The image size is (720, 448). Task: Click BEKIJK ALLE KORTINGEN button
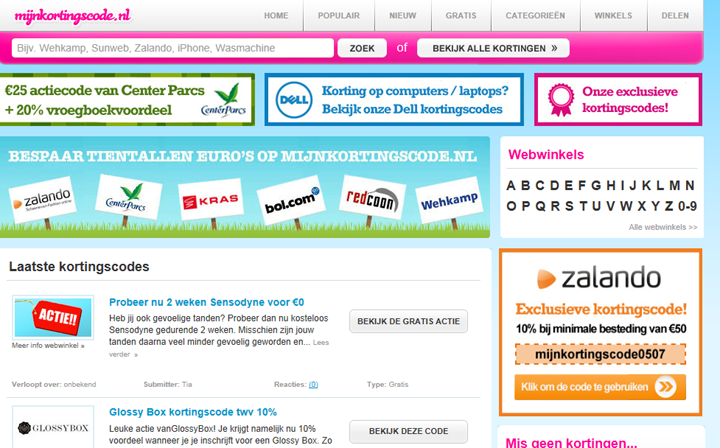pyautogui.click(x=493, y=48)
